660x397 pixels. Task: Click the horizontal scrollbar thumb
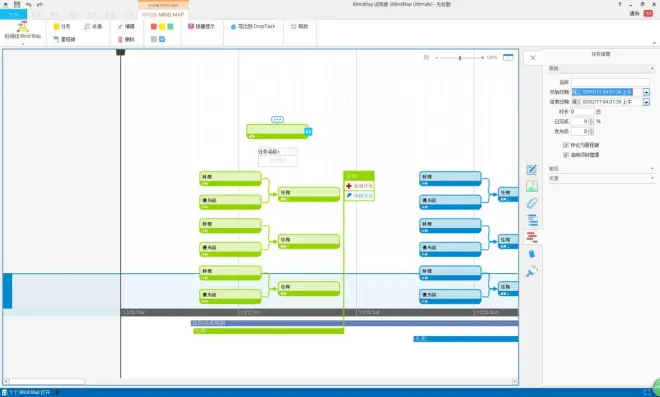[x=47, y=381]
